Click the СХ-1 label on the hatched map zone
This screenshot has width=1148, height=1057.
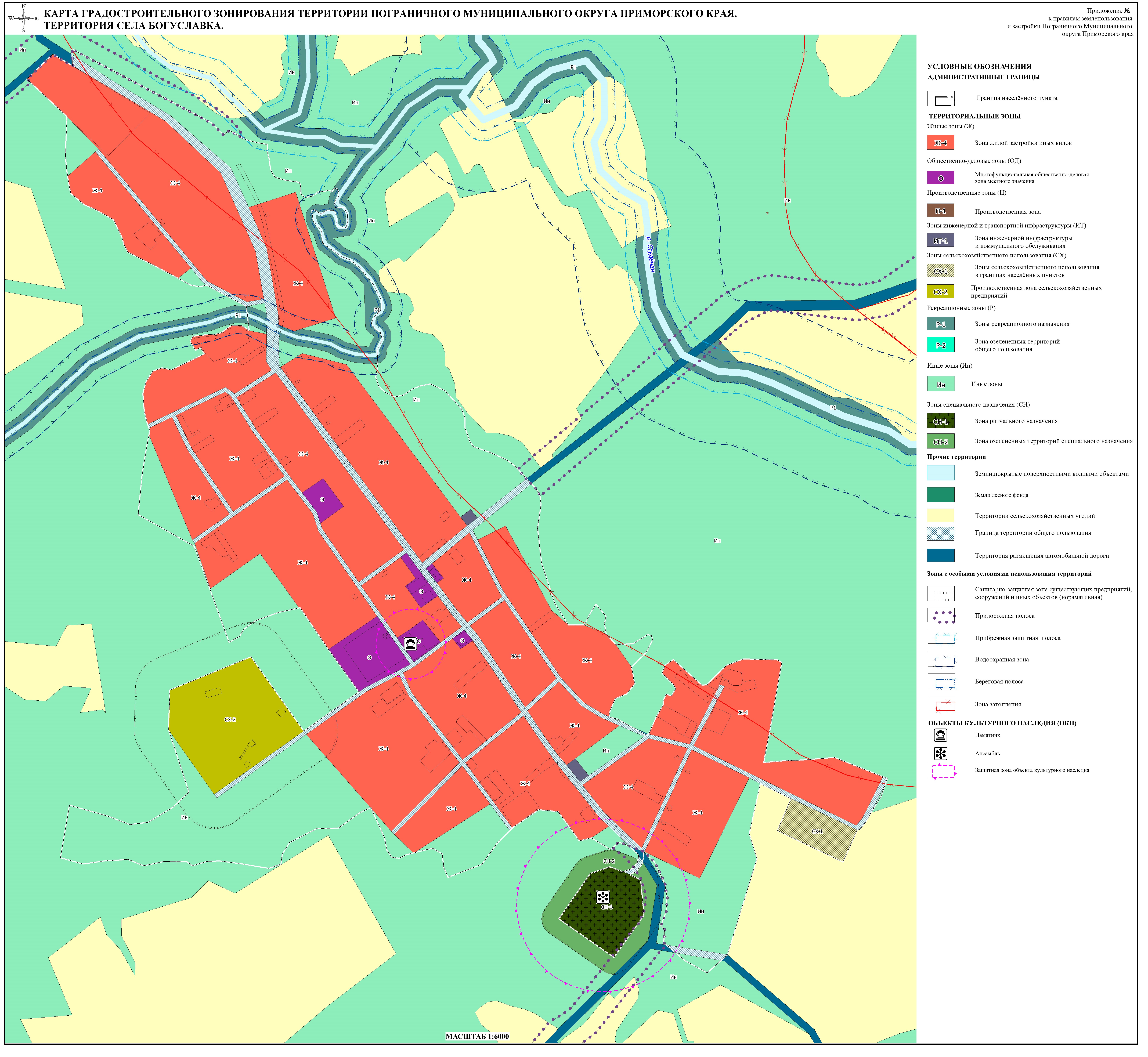(x=817, y=832)
